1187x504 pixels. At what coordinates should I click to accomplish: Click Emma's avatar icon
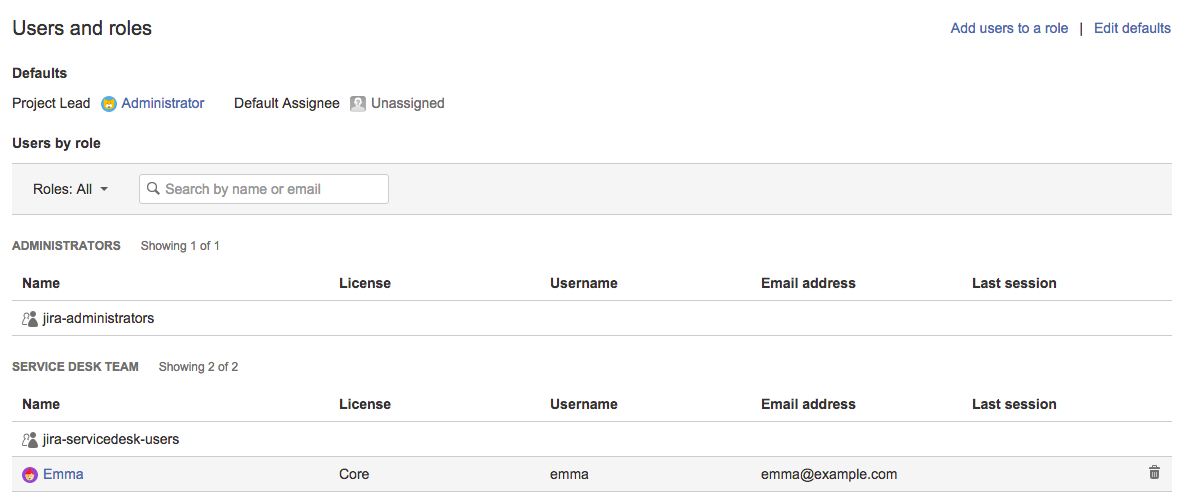(x=30, y=474)
